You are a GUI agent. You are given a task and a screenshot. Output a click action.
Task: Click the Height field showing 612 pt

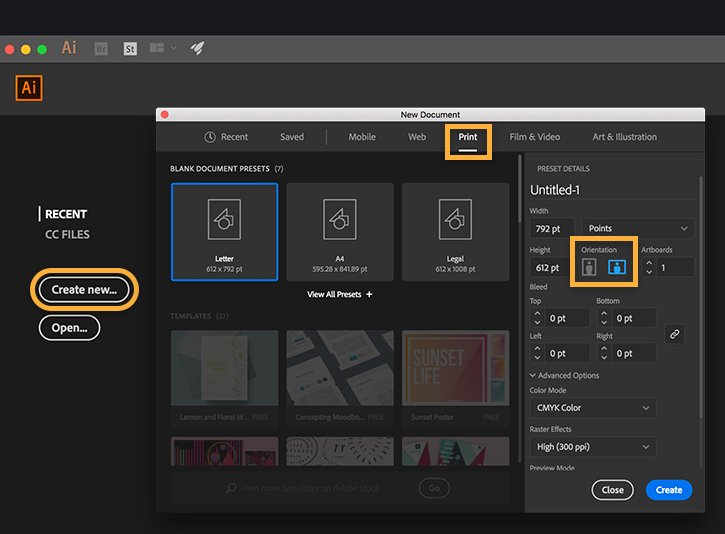click(550, 268)
